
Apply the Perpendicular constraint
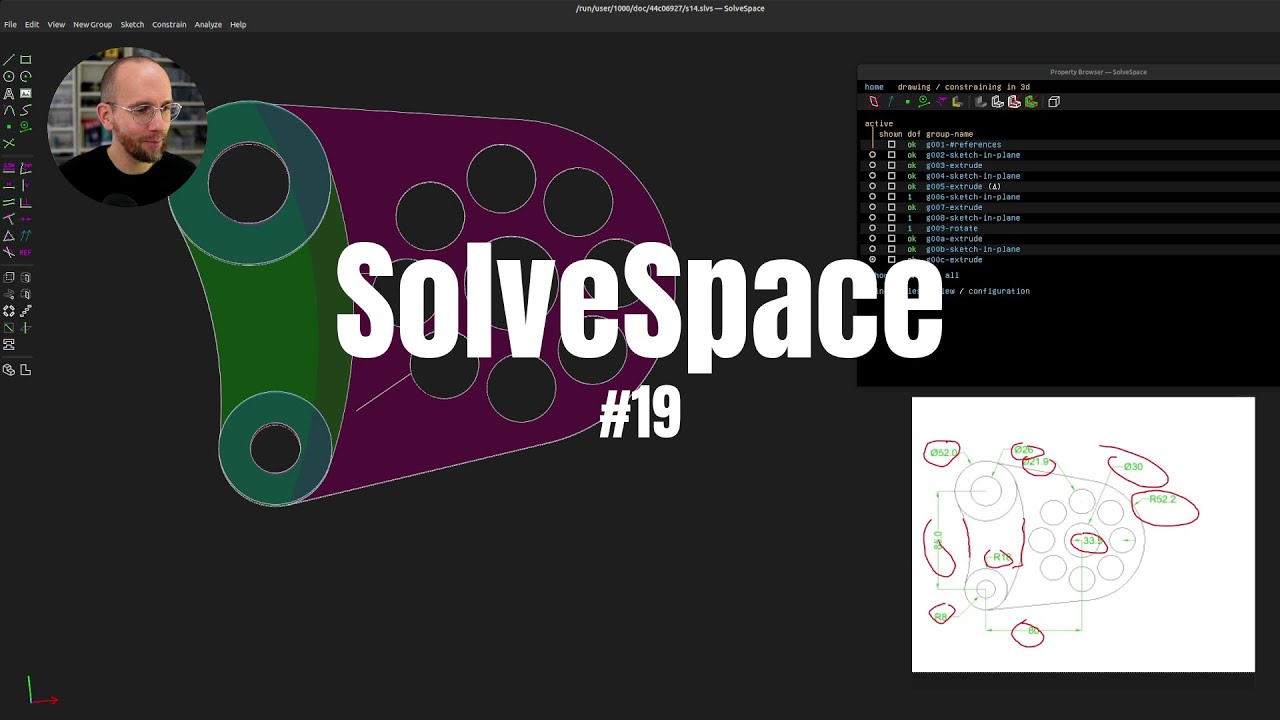tap(26, 201)
